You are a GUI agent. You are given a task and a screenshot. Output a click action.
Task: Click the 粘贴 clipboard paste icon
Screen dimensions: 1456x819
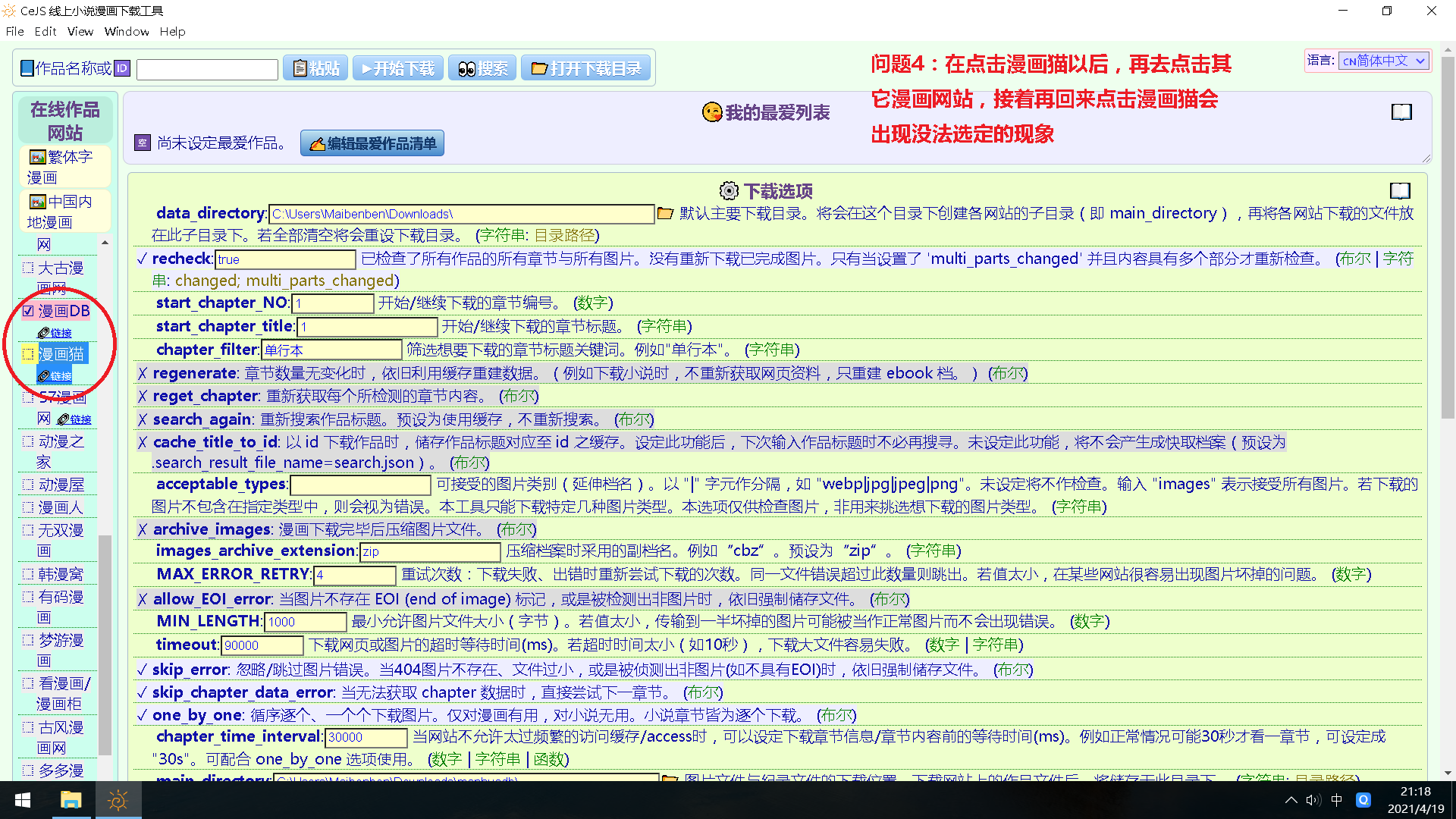[x=300, y=67]
